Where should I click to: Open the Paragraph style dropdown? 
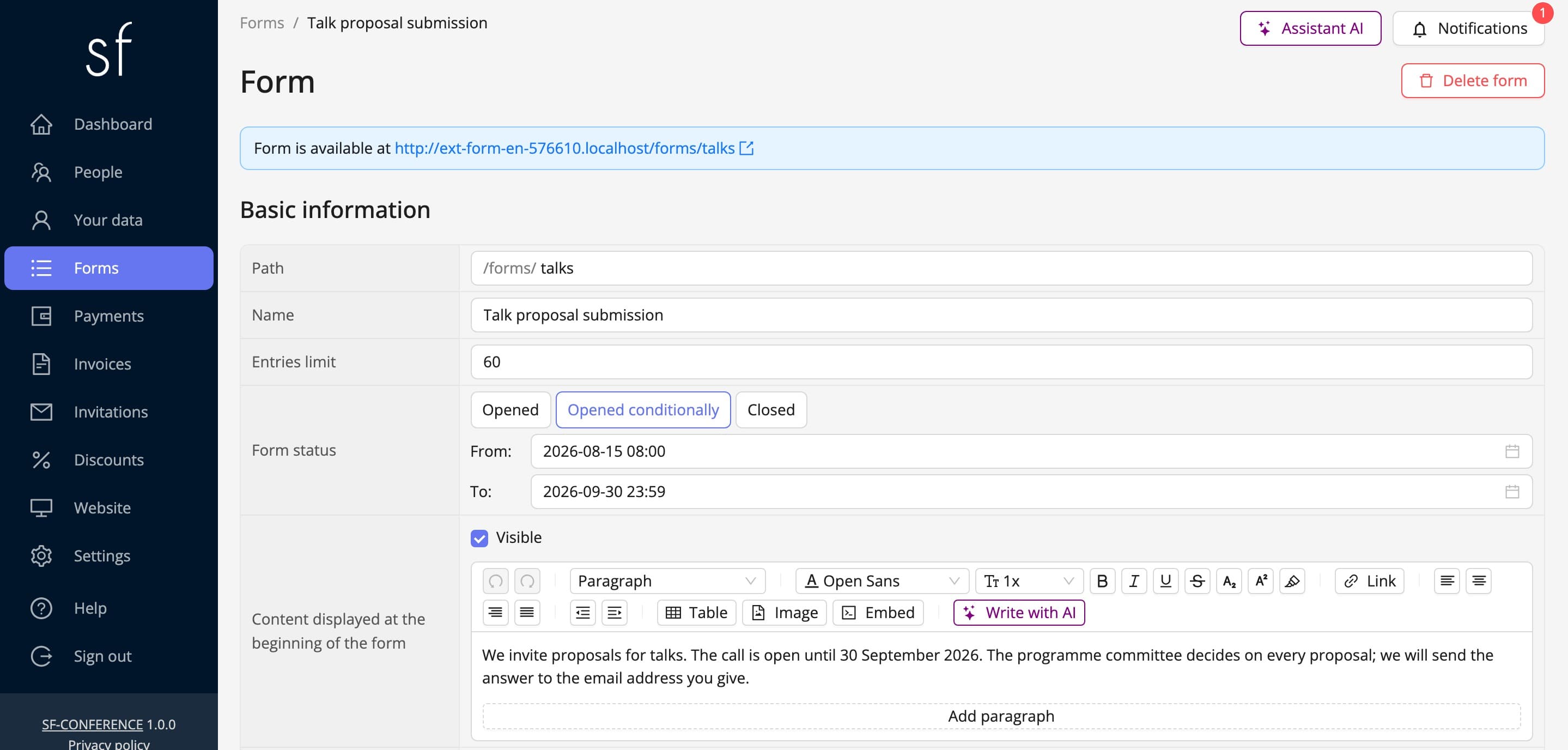point(667,581)
